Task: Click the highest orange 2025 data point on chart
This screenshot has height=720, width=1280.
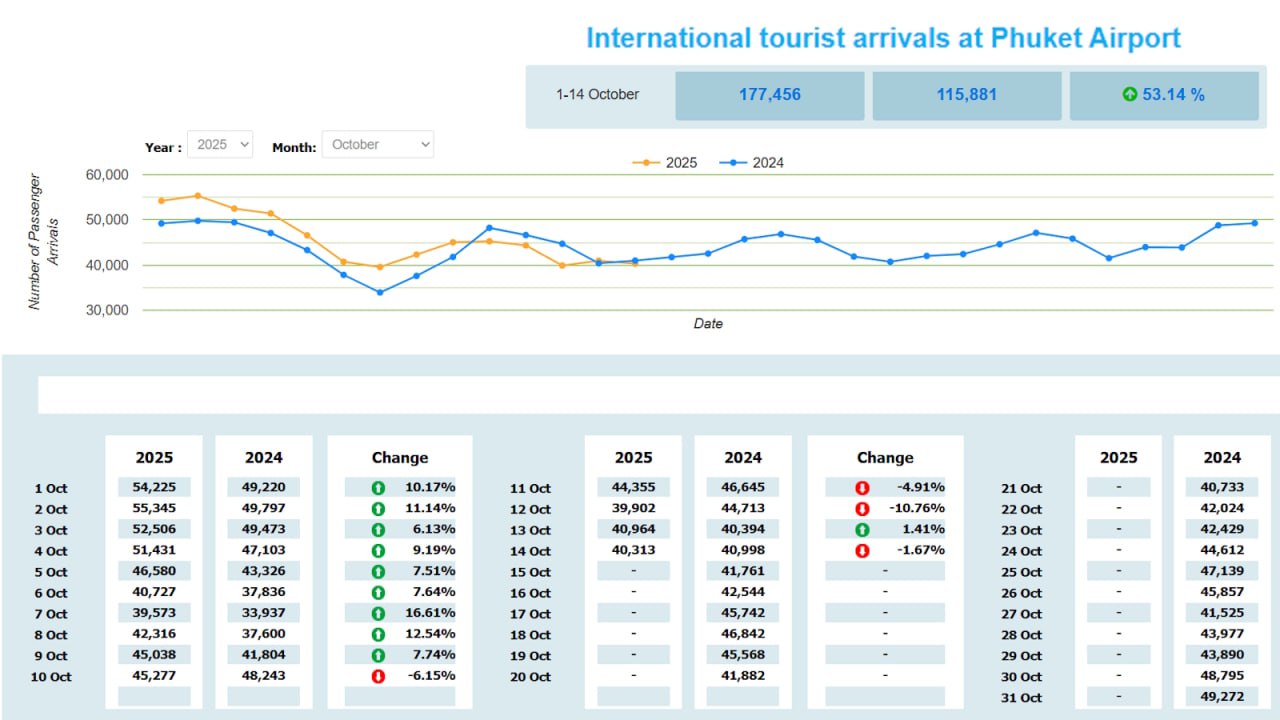Action: coord(198,196)
